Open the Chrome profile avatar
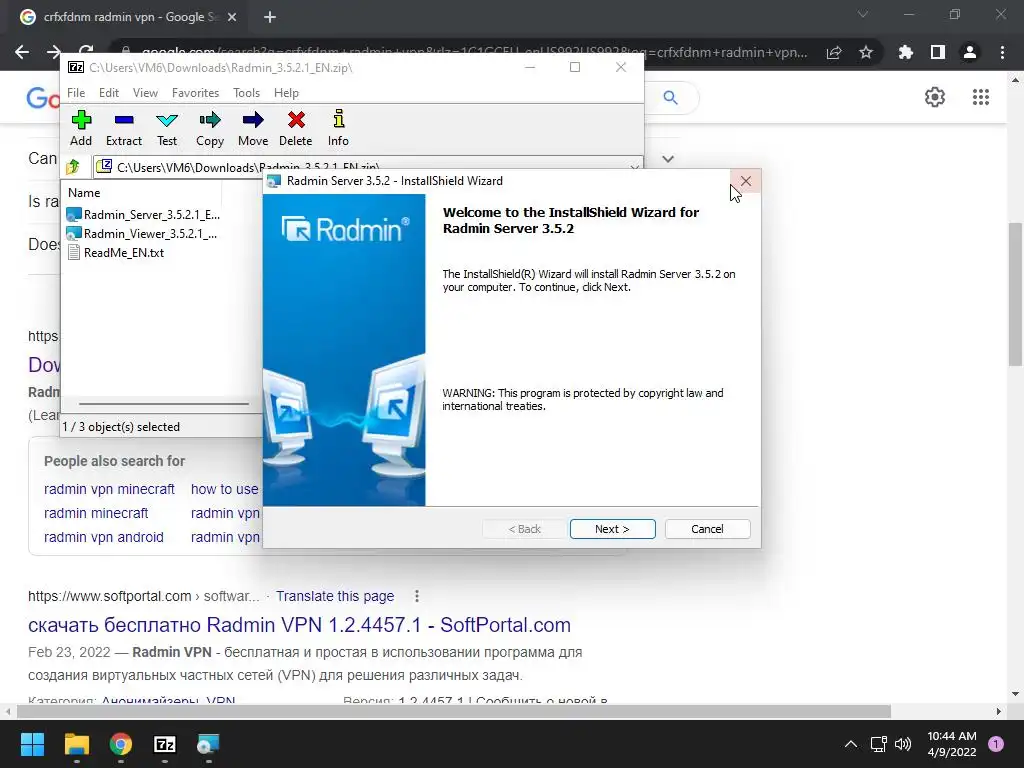 [970, 52]
